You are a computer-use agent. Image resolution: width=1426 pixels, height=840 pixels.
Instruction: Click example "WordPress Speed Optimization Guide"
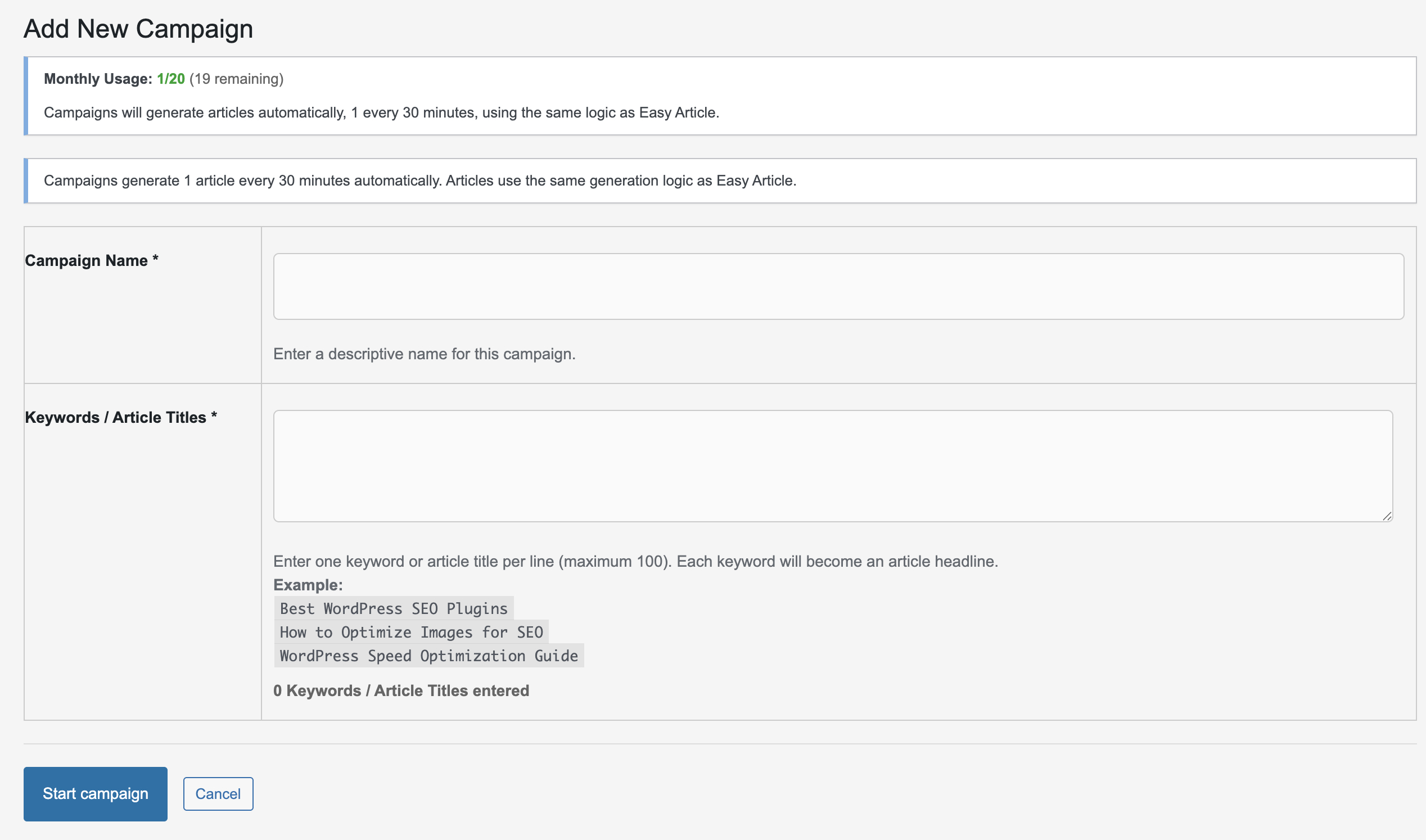(x=428, y=656)
